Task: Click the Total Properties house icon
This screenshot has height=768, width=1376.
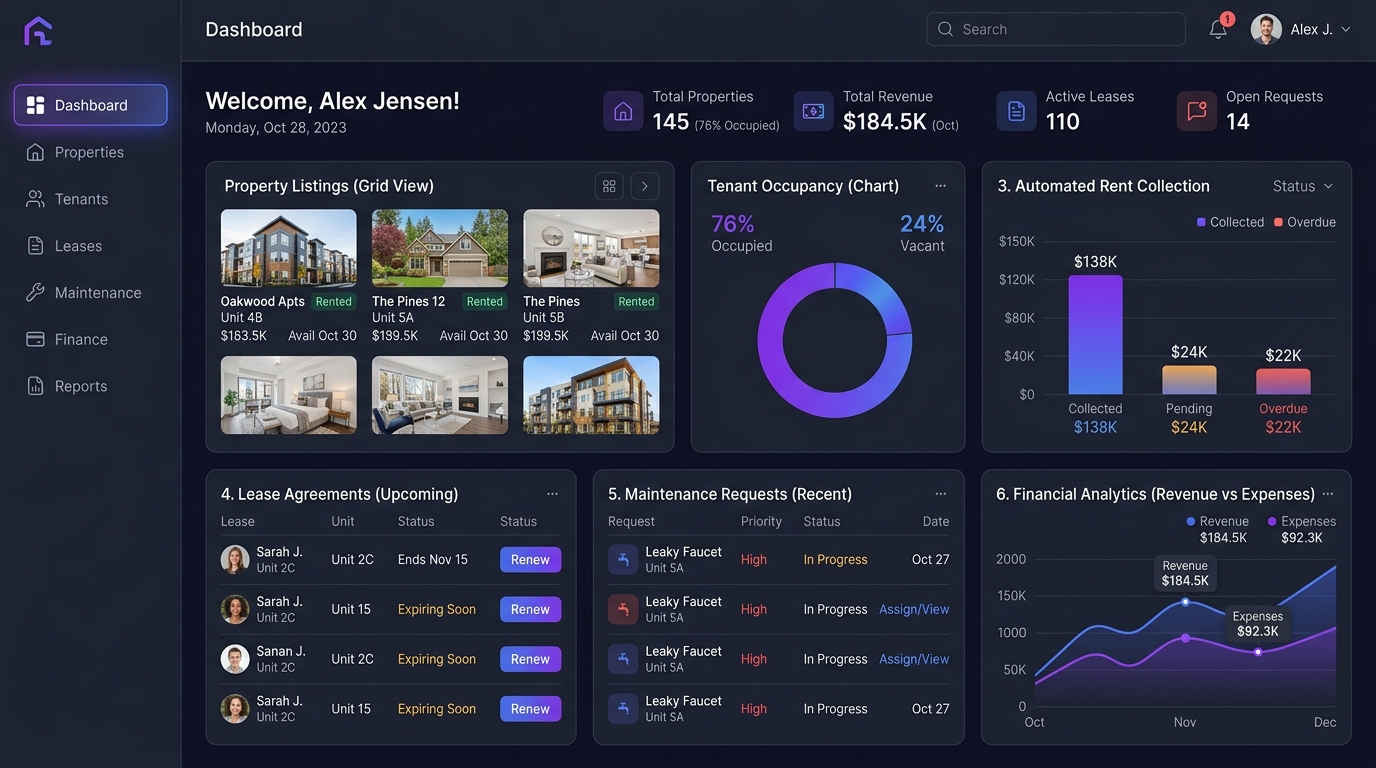Action: [x=623, y=111]
